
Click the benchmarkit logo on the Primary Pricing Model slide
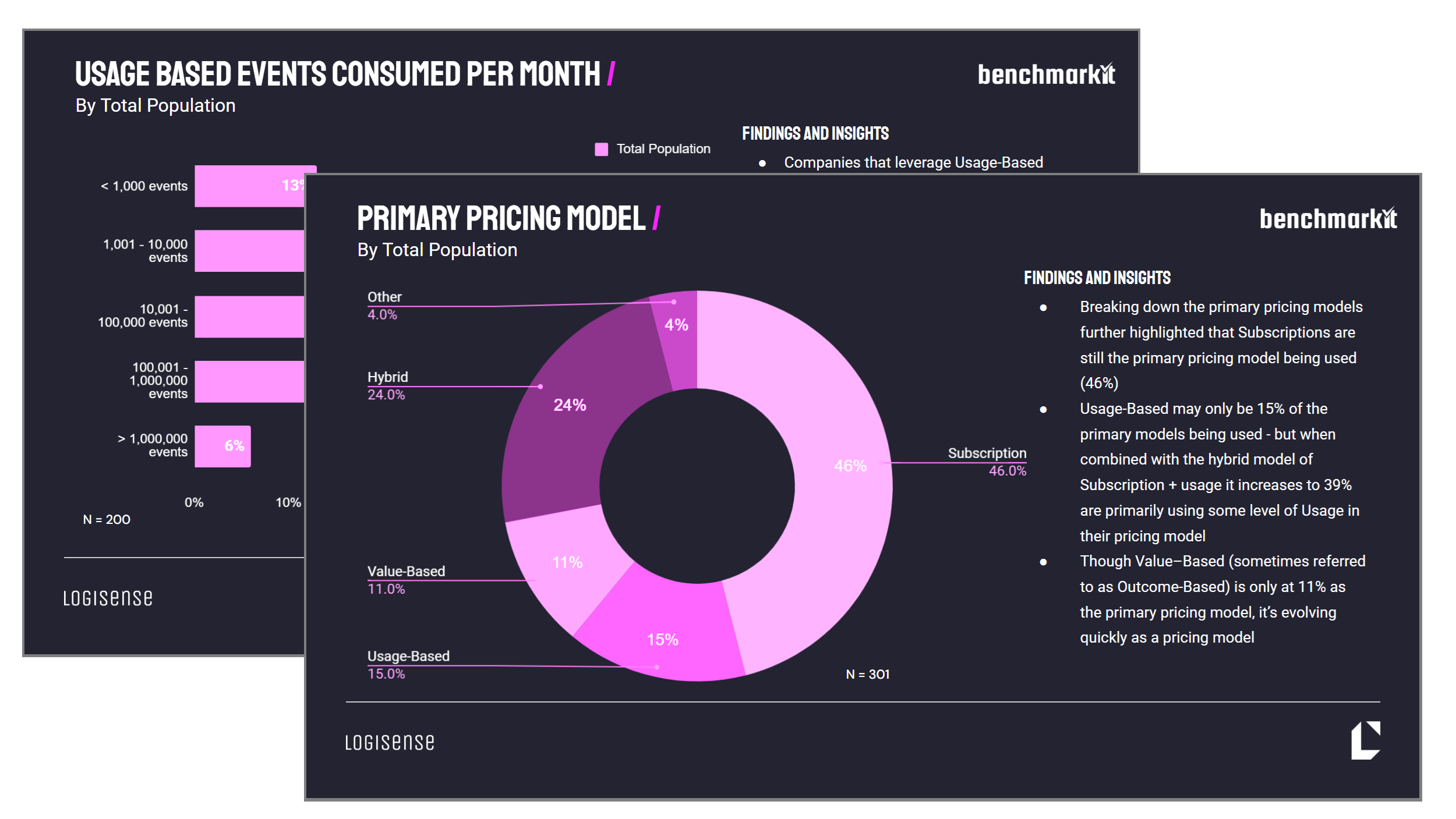(x=1328, y=219)
